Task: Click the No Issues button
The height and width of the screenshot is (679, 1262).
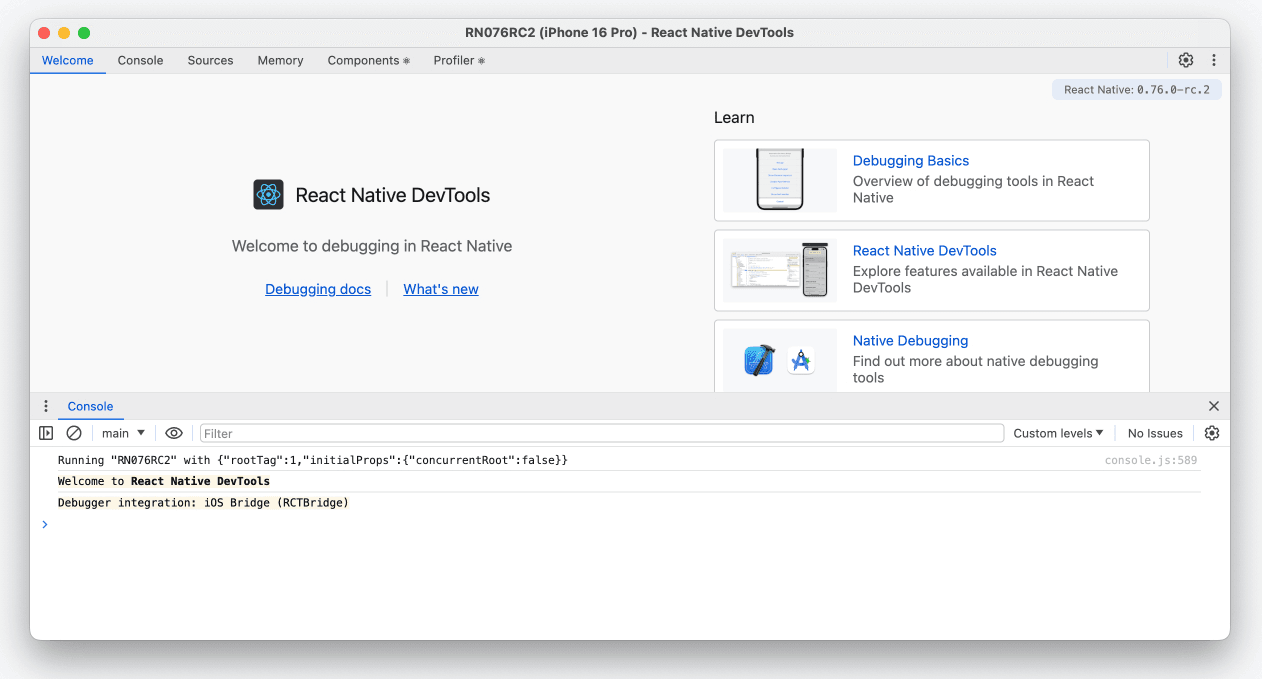Action: 1155,433
